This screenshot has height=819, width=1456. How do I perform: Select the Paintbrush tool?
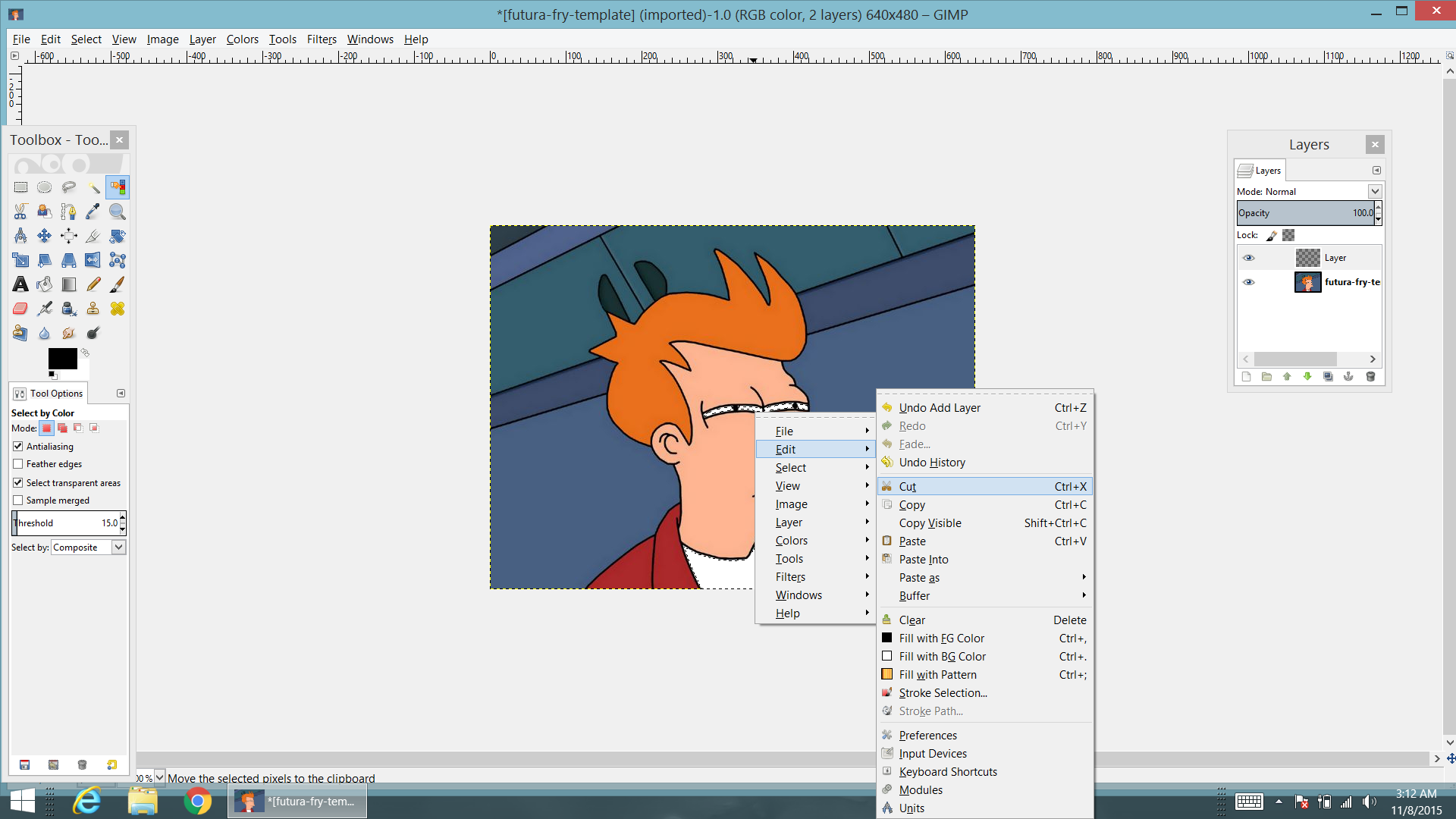coord(118,284)
